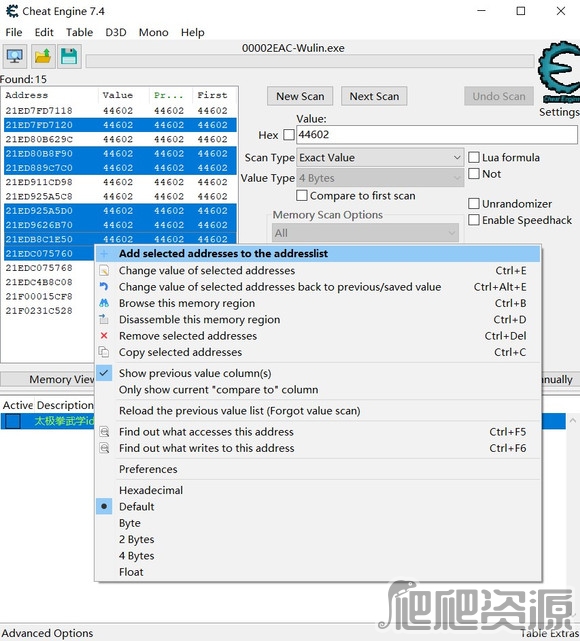Click the New Scan button
The width and height of the screenshot is (580, 641).
pyautogui.click(x=300, y=96)
